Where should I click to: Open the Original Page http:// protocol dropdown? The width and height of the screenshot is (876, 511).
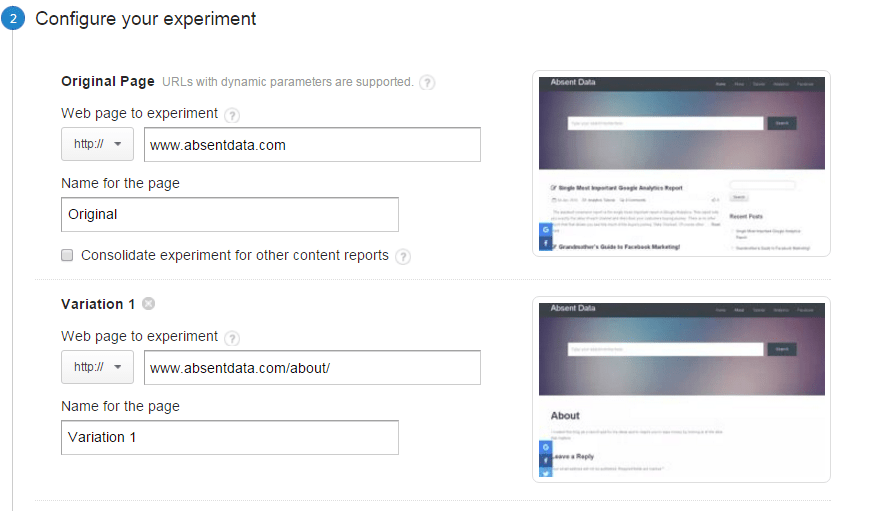(x=97, y=145)
